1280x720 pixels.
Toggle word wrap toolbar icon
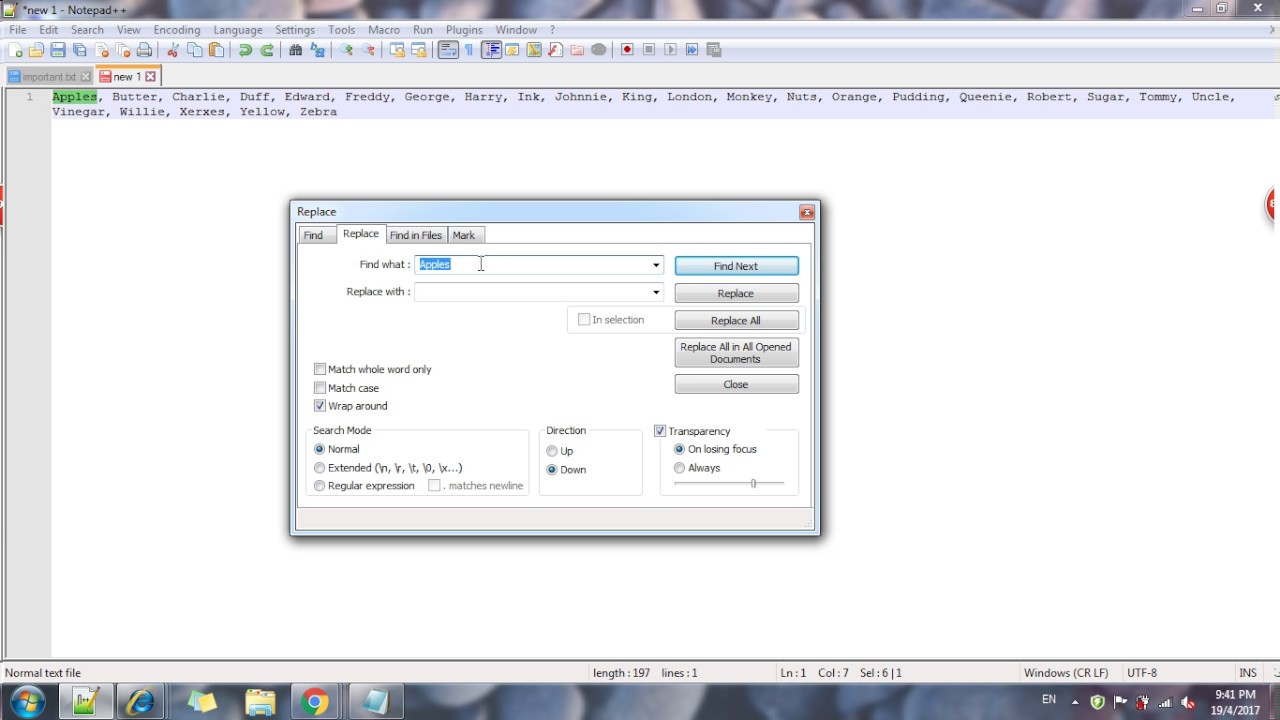click(x=448, y=50)
